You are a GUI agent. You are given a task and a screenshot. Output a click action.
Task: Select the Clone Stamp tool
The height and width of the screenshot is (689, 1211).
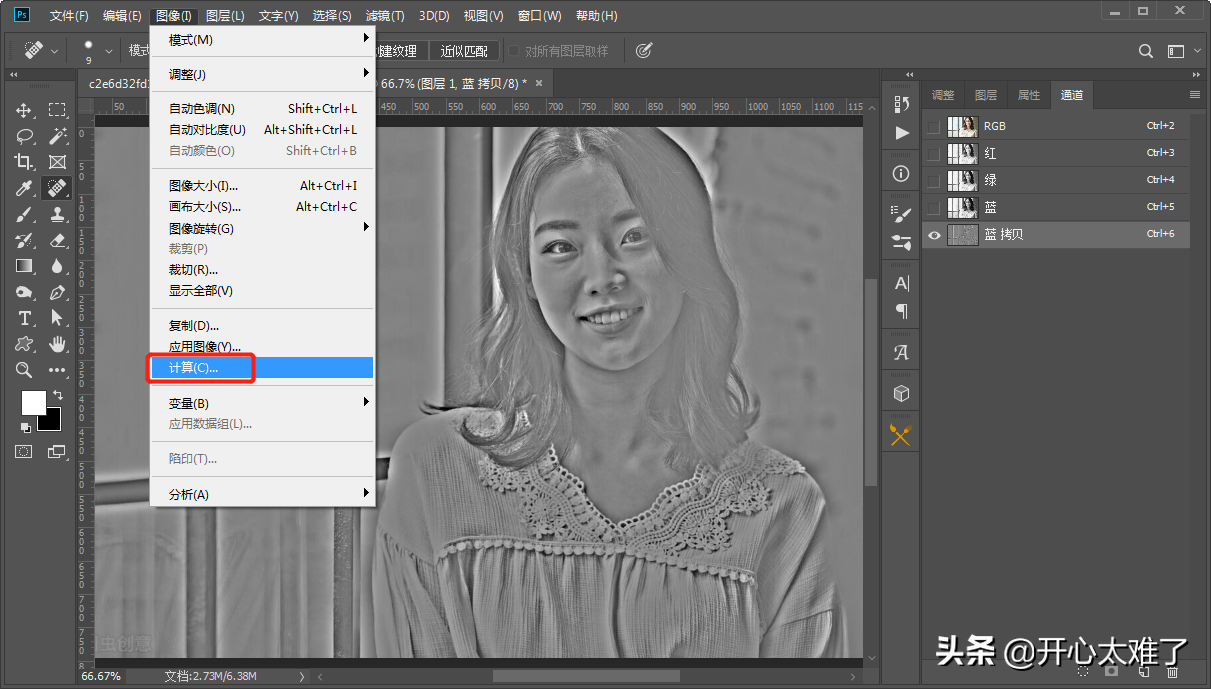[x=57, y=214]
